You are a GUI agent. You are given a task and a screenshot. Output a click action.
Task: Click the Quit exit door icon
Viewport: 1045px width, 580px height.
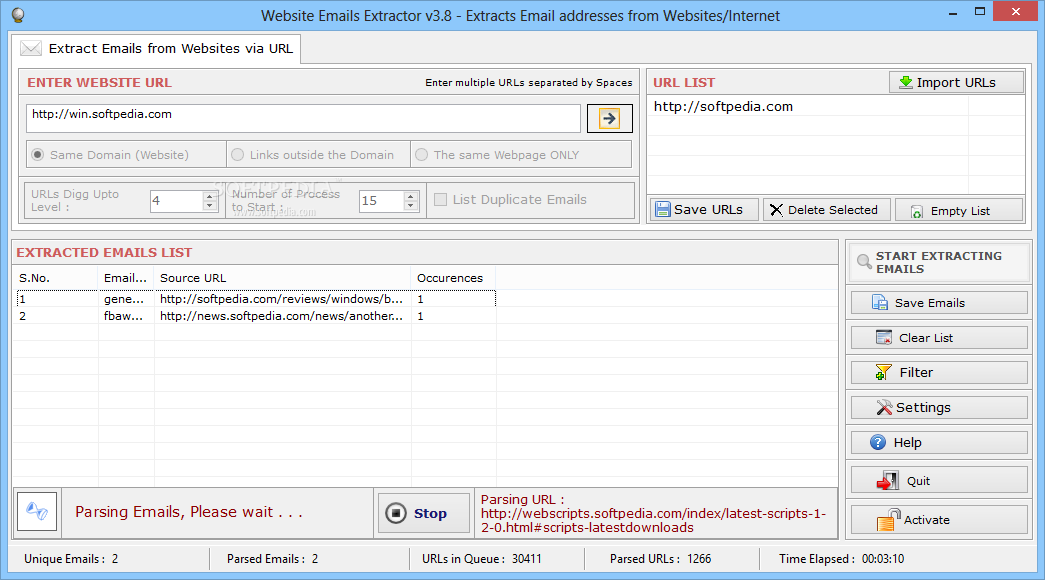[887, 481]
